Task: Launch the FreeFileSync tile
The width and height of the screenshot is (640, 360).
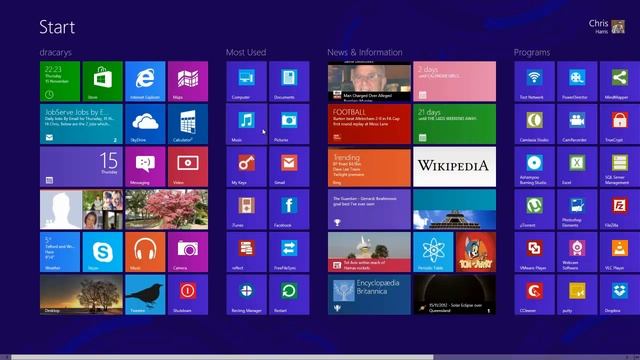Action: (289, 252)
